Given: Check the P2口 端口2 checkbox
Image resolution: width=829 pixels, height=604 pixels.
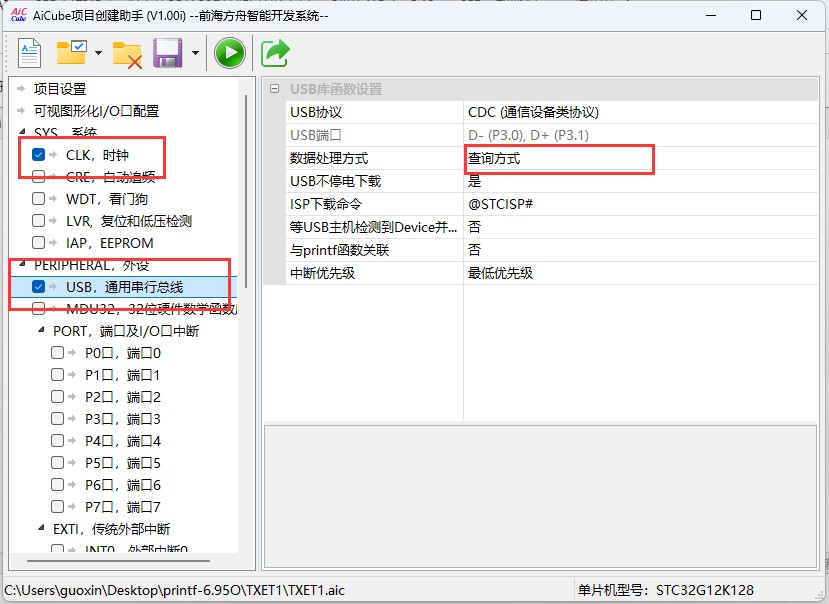Looking at the screenshot, I should [x=57, y=397].
